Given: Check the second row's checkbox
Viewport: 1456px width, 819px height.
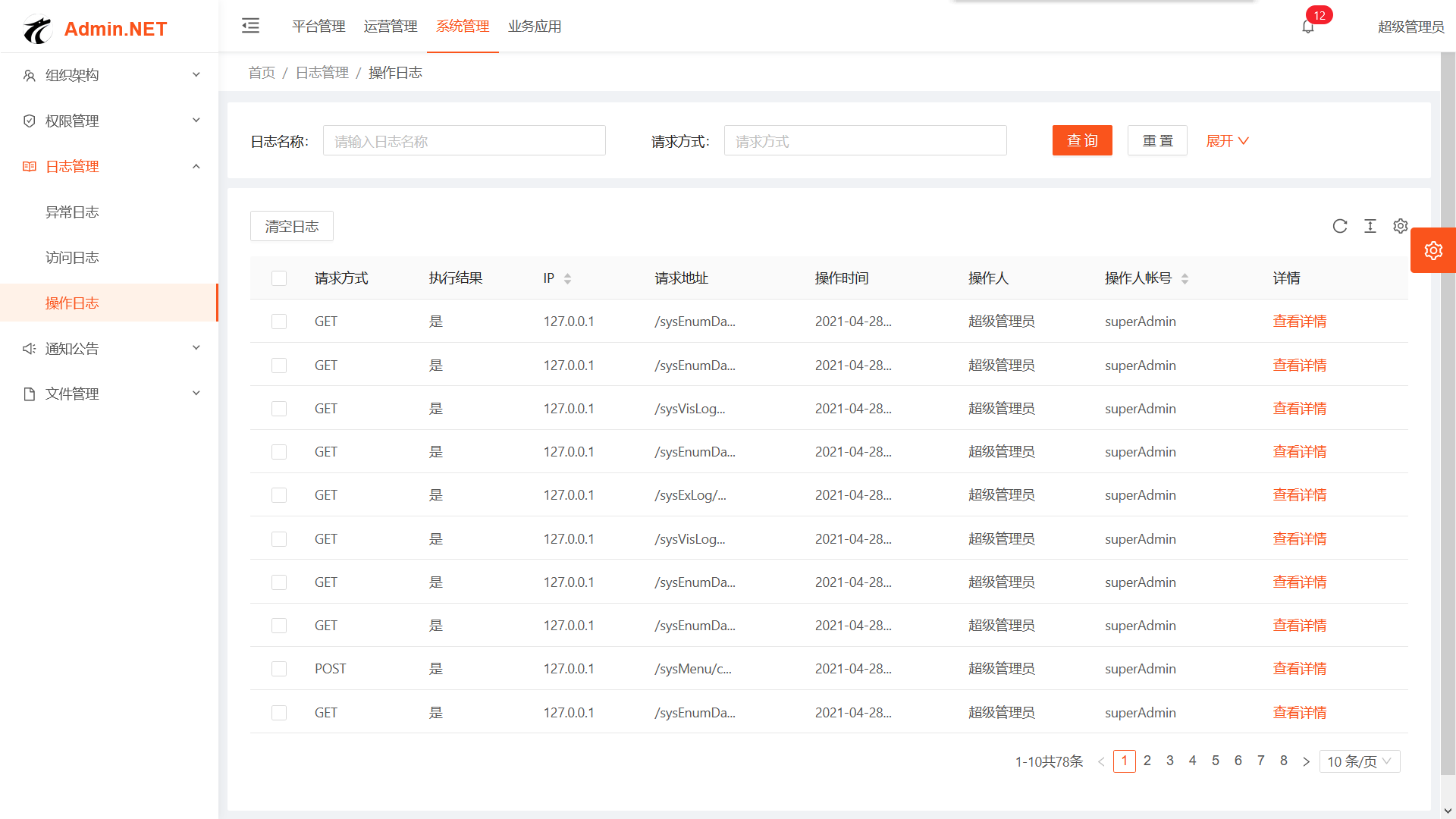Looking at the screenshot, I should click(x=279, y=366).
